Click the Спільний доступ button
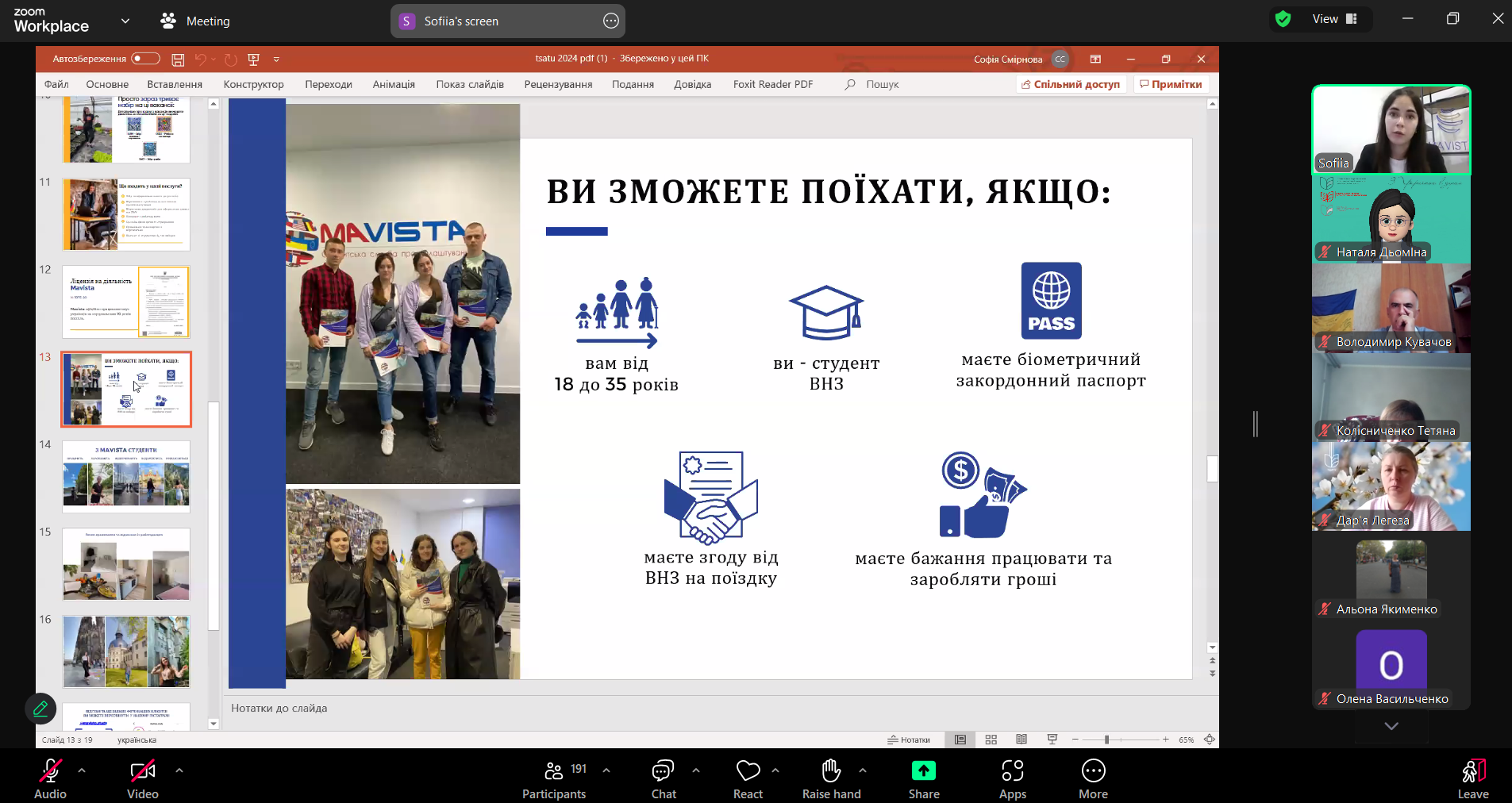 1071,84
